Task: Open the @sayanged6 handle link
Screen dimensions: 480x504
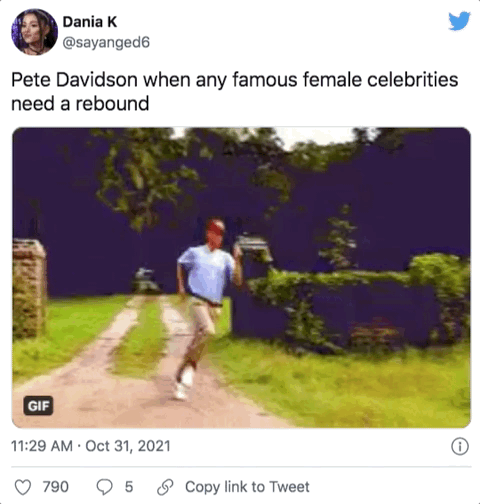Action: click(x=106, y=43)
